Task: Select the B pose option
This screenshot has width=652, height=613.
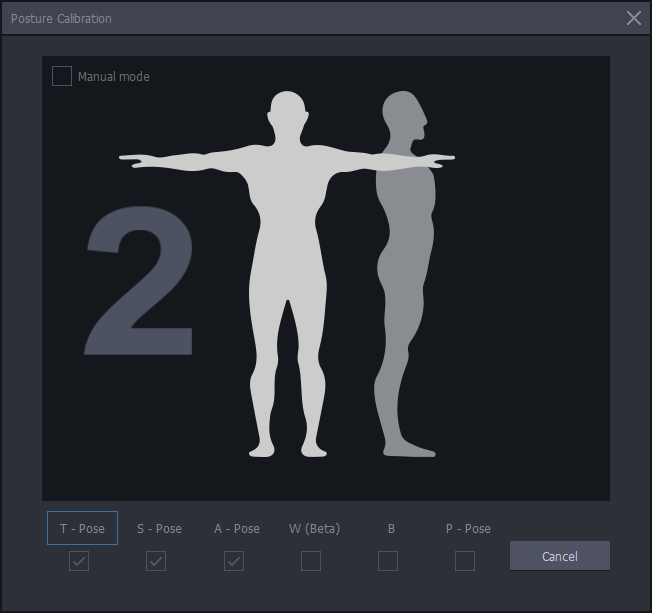Action: coord(391,528)
